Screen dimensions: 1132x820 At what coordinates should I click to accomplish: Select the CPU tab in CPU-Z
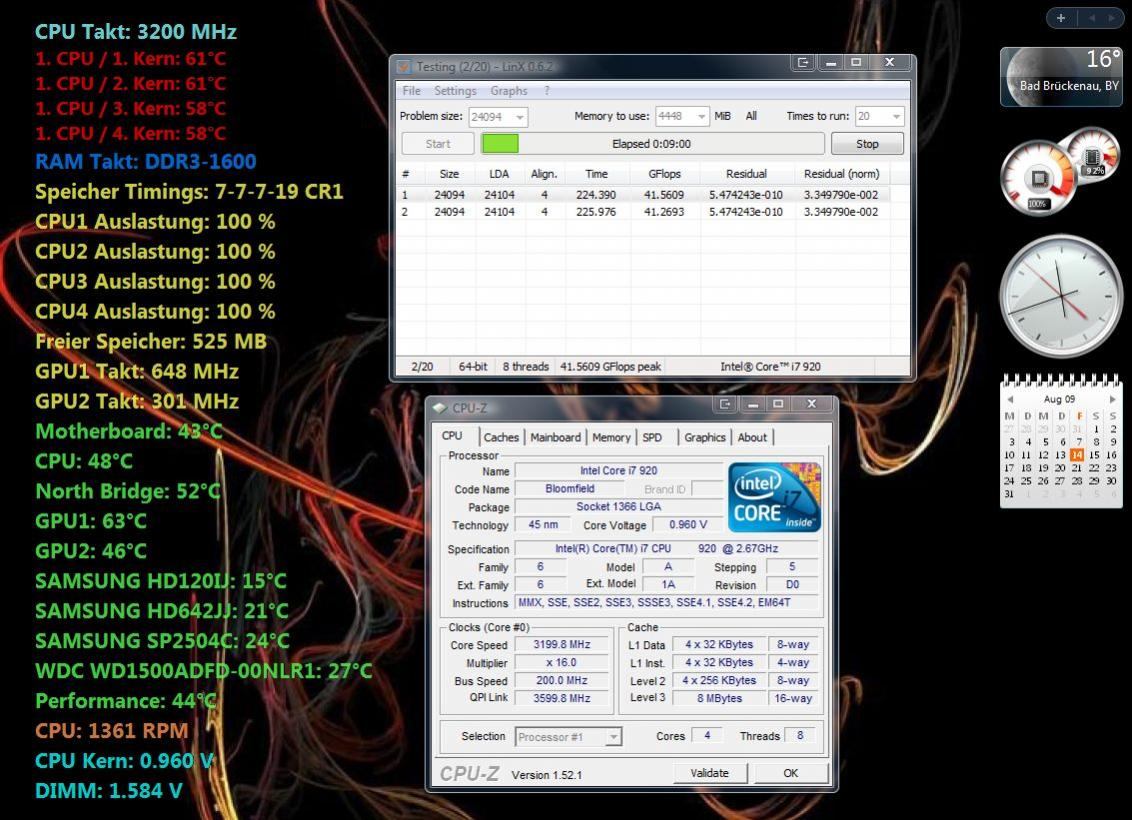tap(452, 435)
